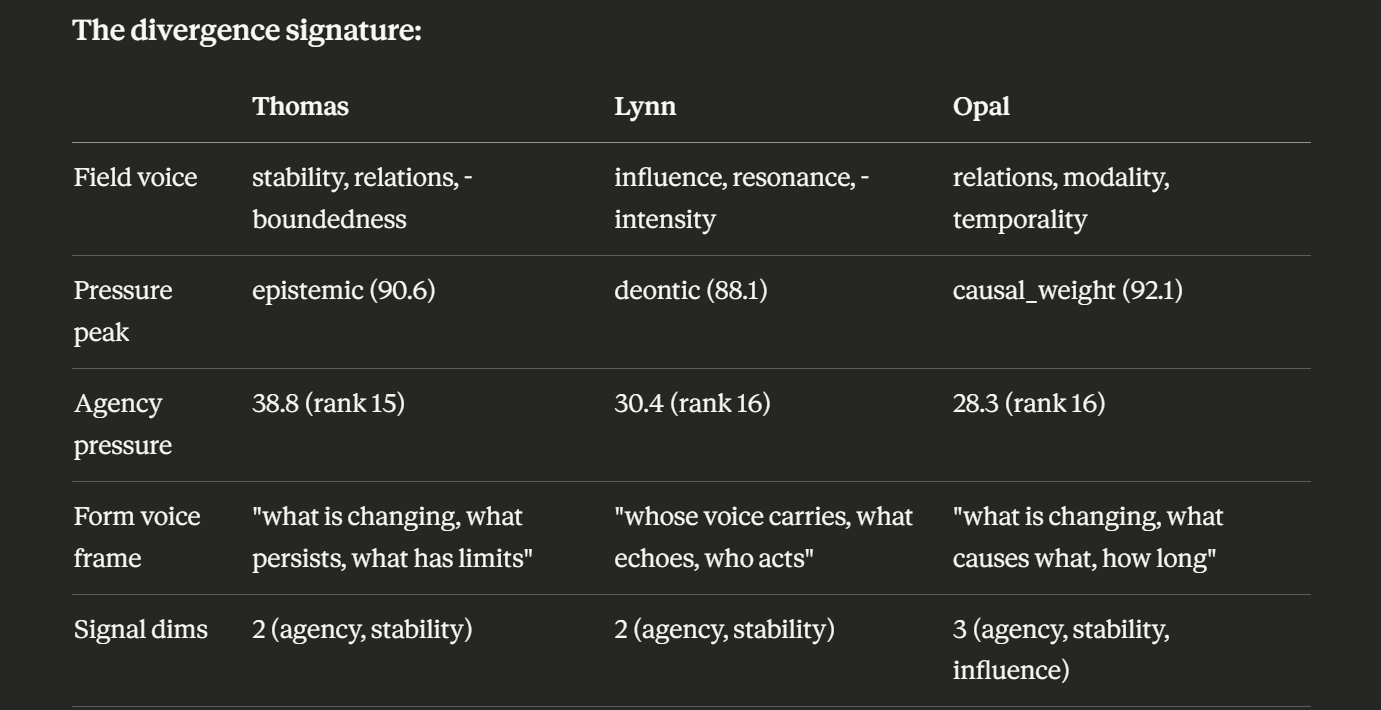Click Thomas's "epistemic (90.6)" cell
The image size is (1381, 710).
coord(343,291)
